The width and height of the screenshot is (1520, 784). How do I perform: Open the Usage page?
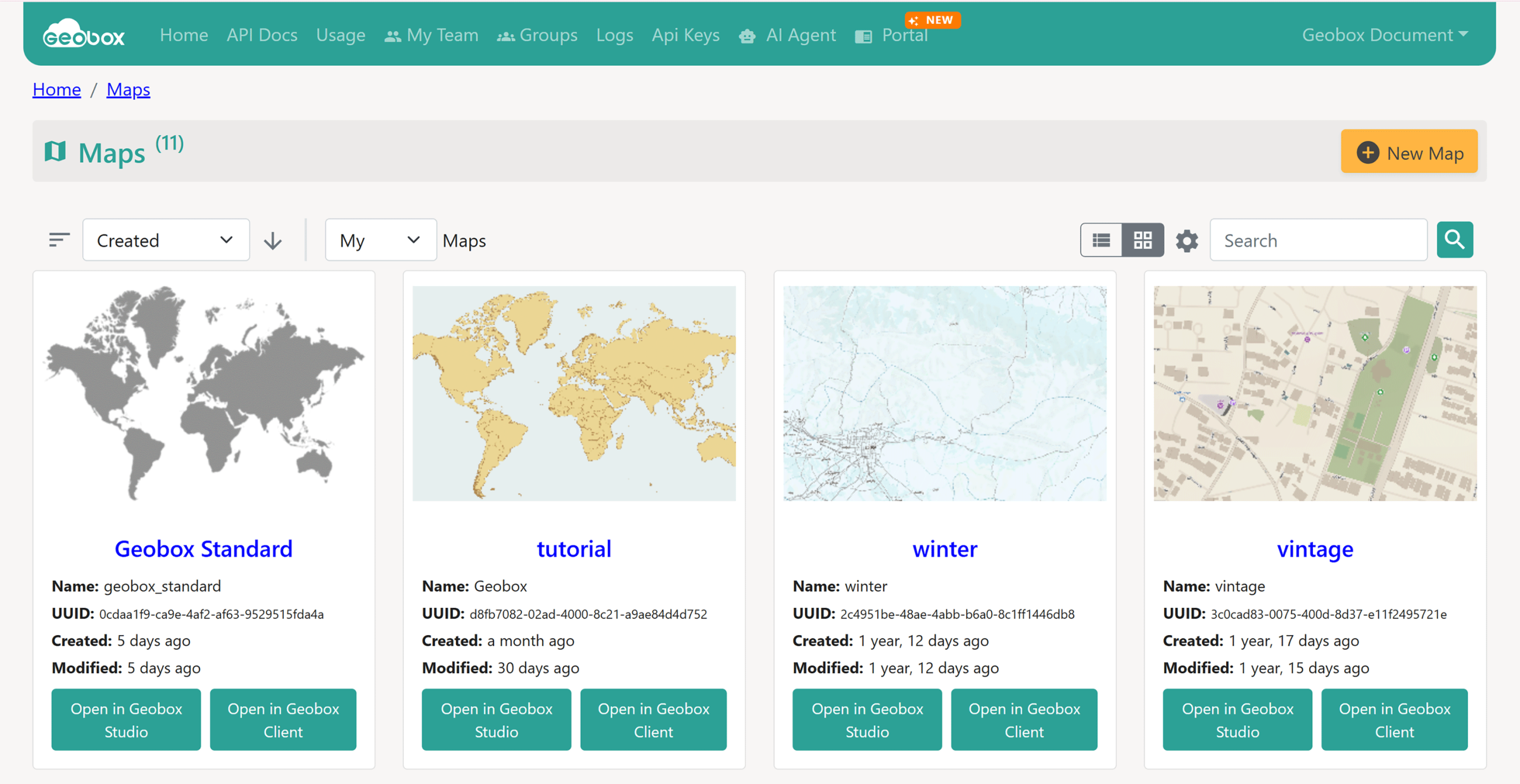pyautogui.click(x=341, y=35)
